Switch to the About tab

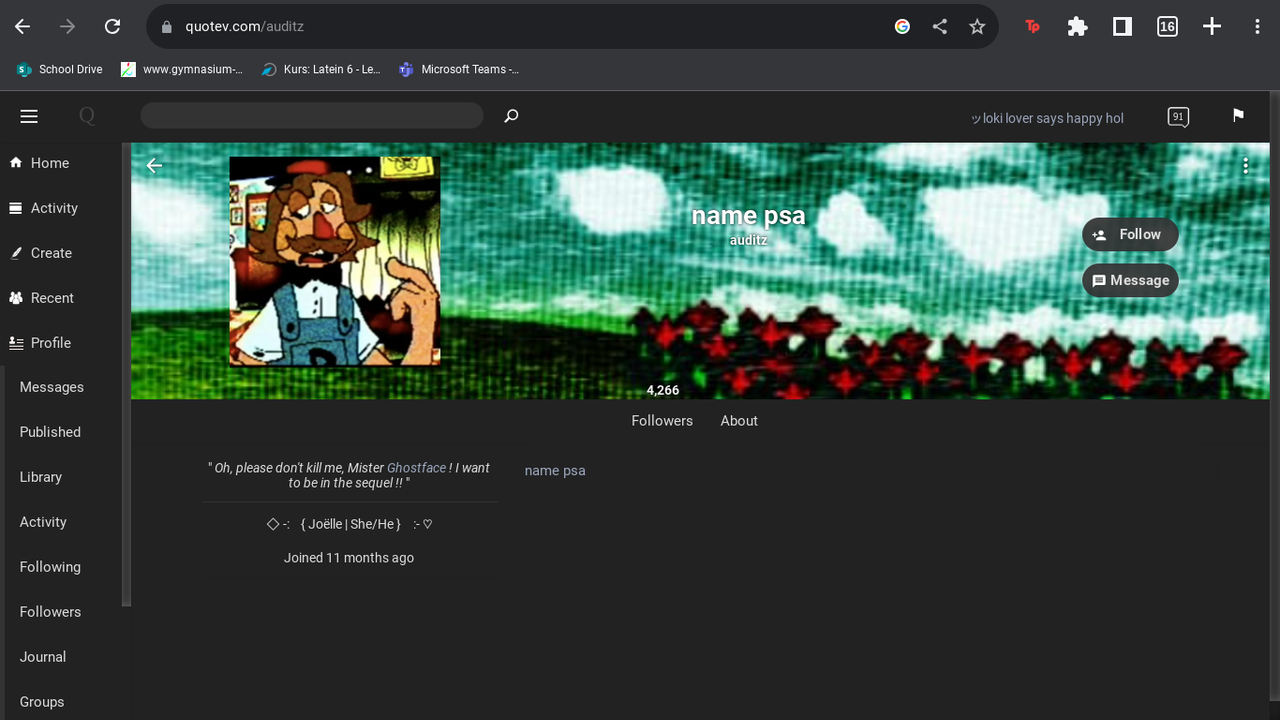point(739,421)
